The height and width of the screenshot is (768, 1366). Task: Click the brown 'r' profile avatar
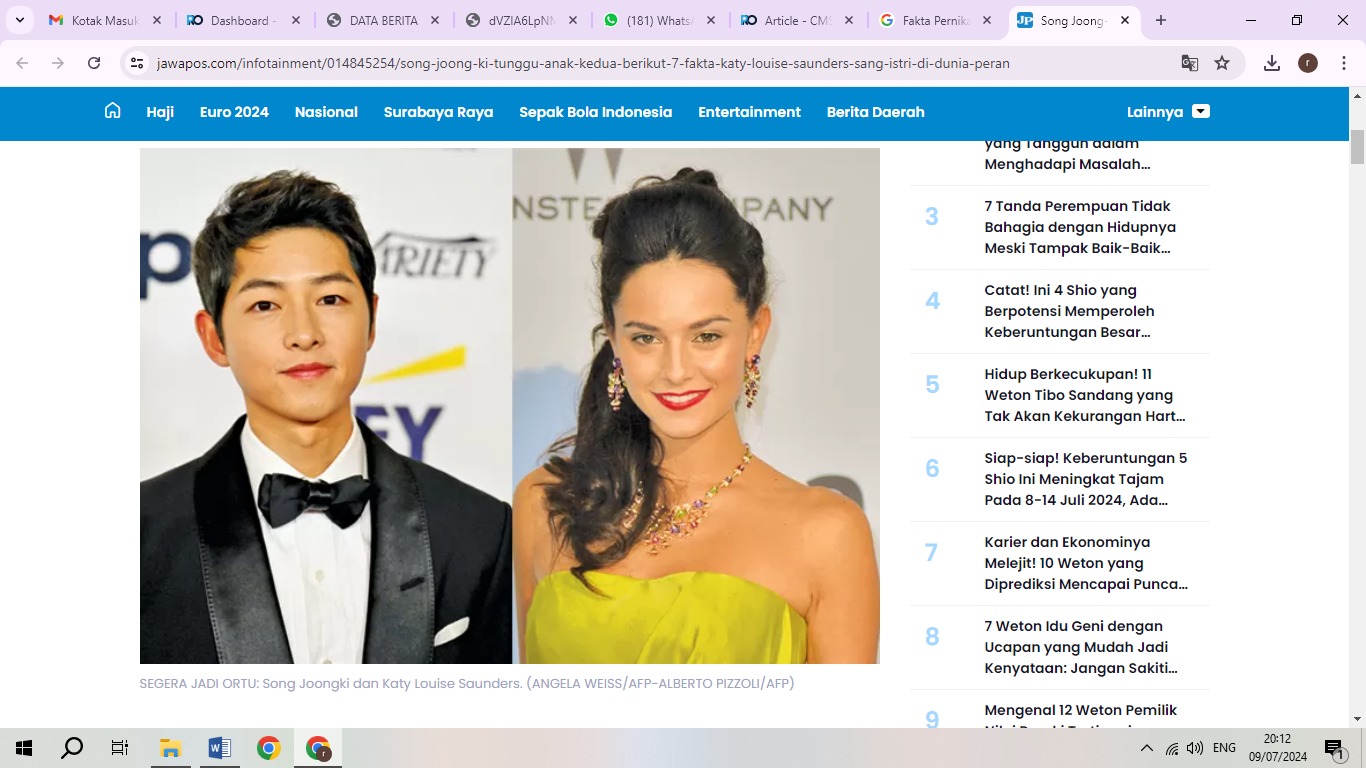click(1307, 62)
